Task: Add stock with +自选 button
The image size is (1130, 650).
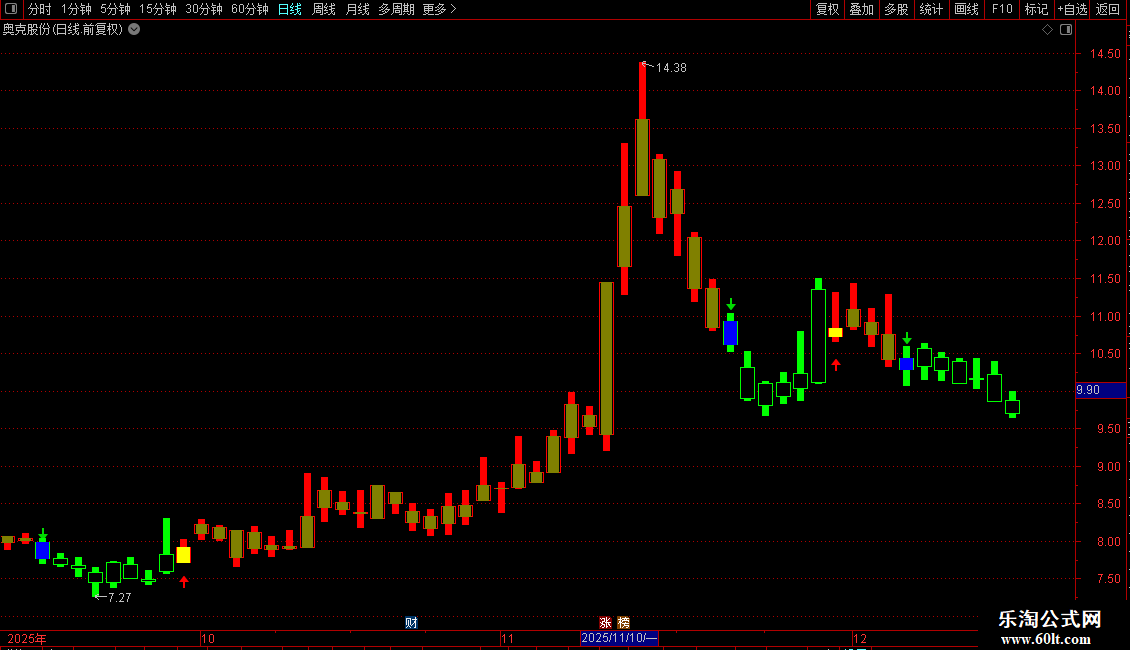Action: pos(1072,9)
